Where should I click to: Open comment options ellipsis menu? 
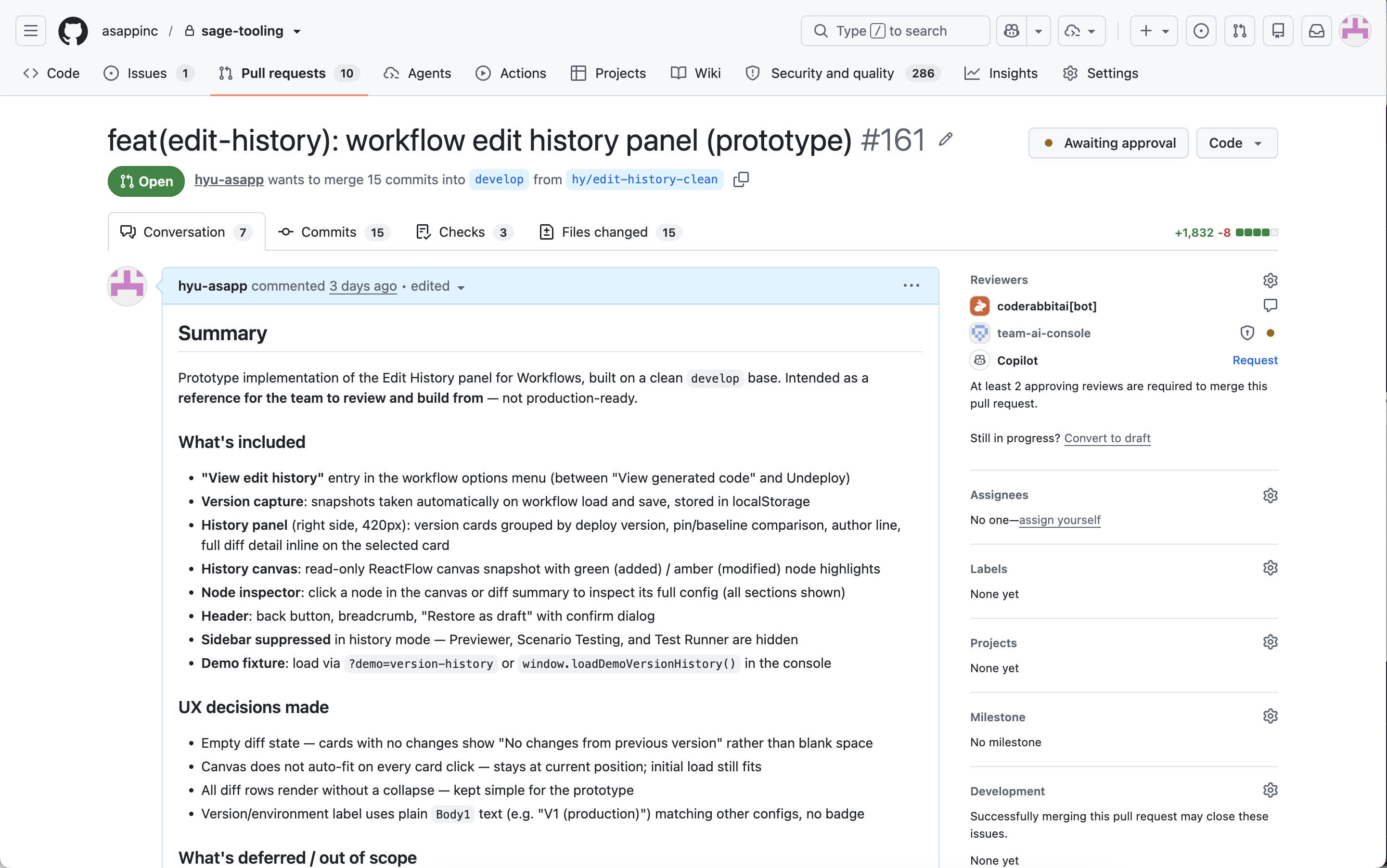(912, 286)
